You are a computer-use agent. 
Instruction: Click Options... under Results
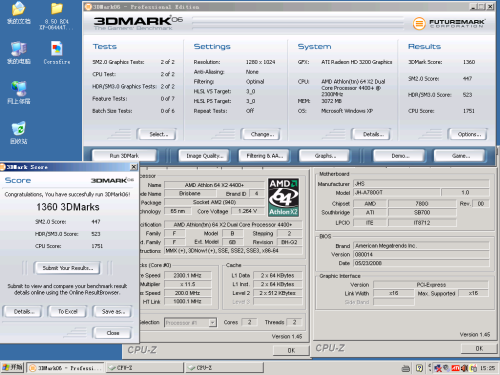467,134
